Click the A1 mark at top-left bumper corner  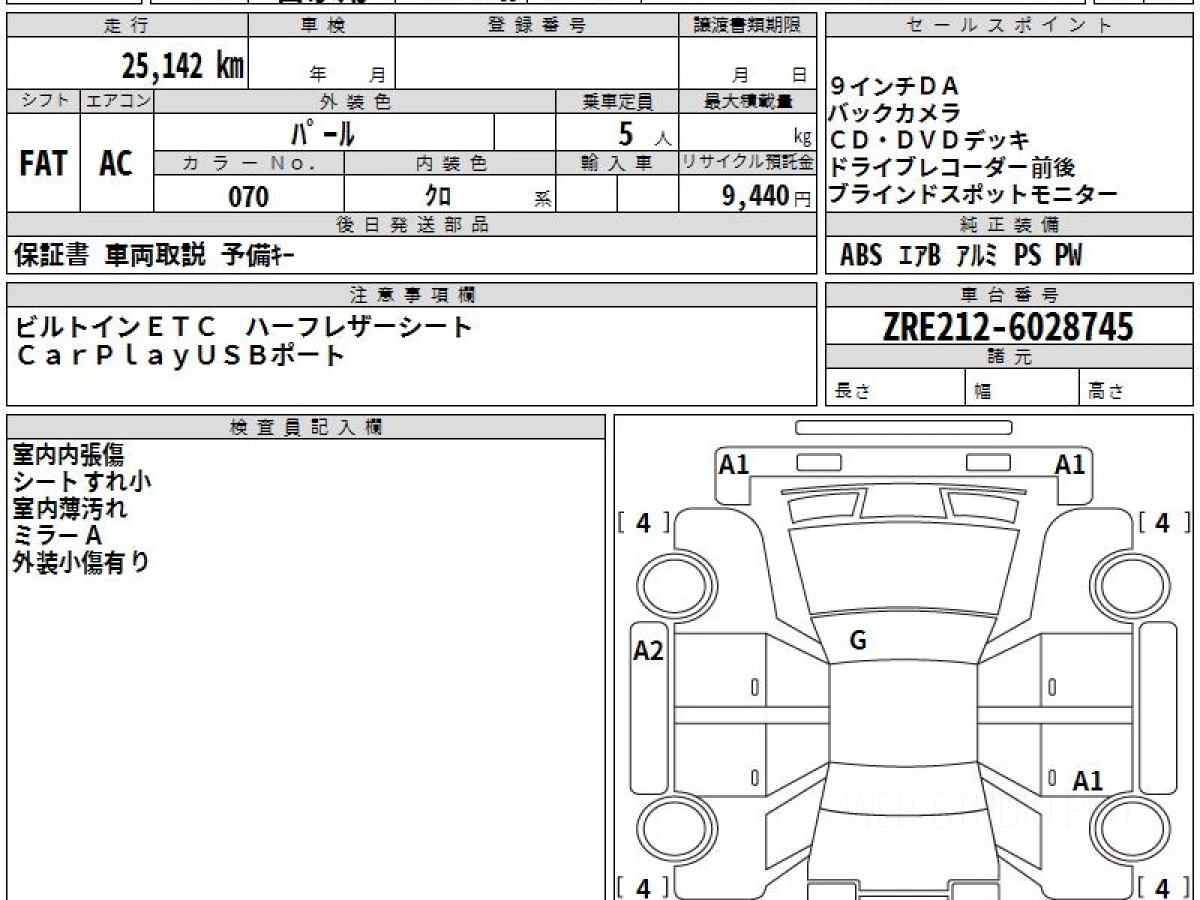[734, 464]
